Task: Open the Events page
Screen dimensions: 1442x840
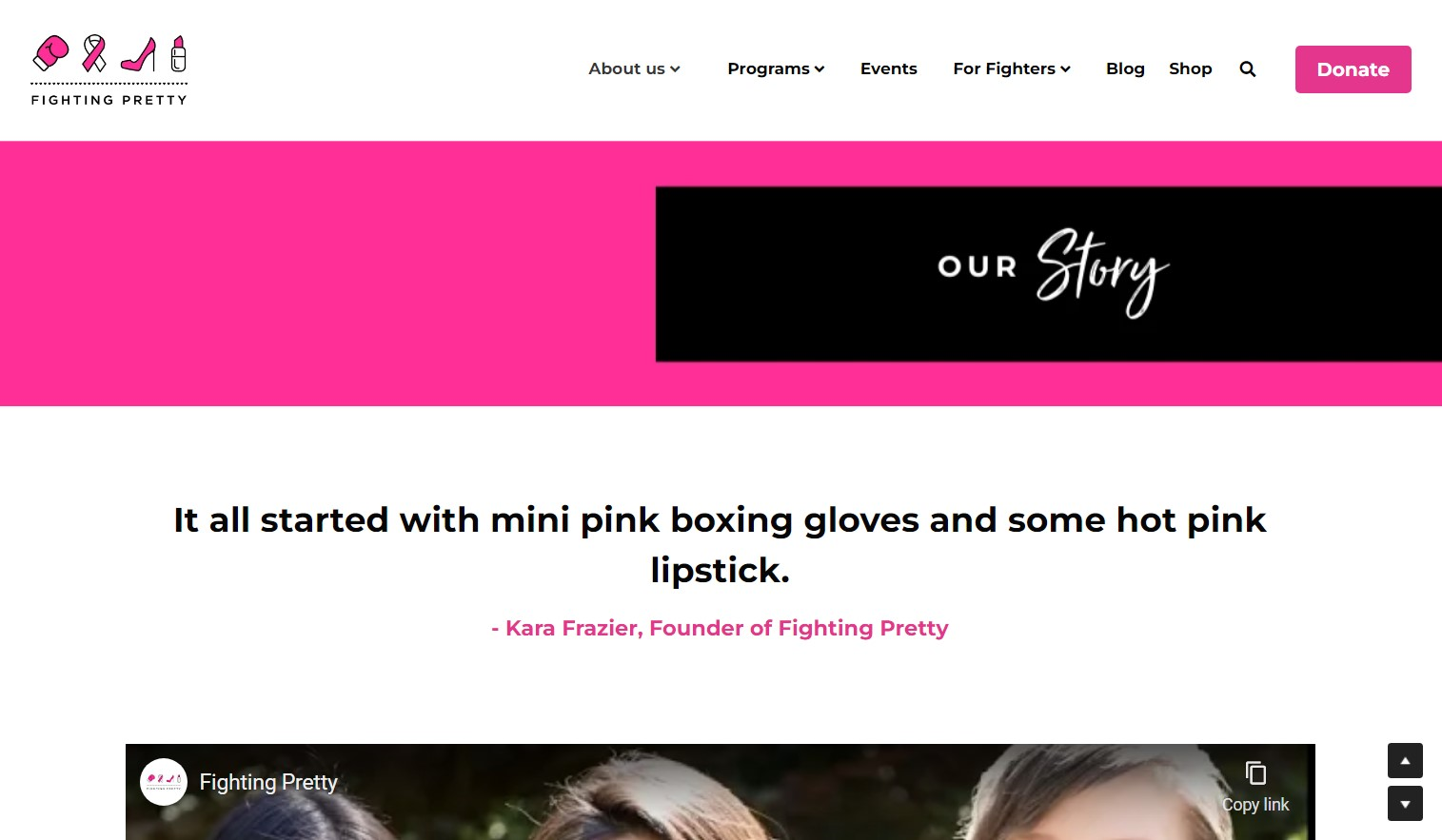Action: click(888, 68)
